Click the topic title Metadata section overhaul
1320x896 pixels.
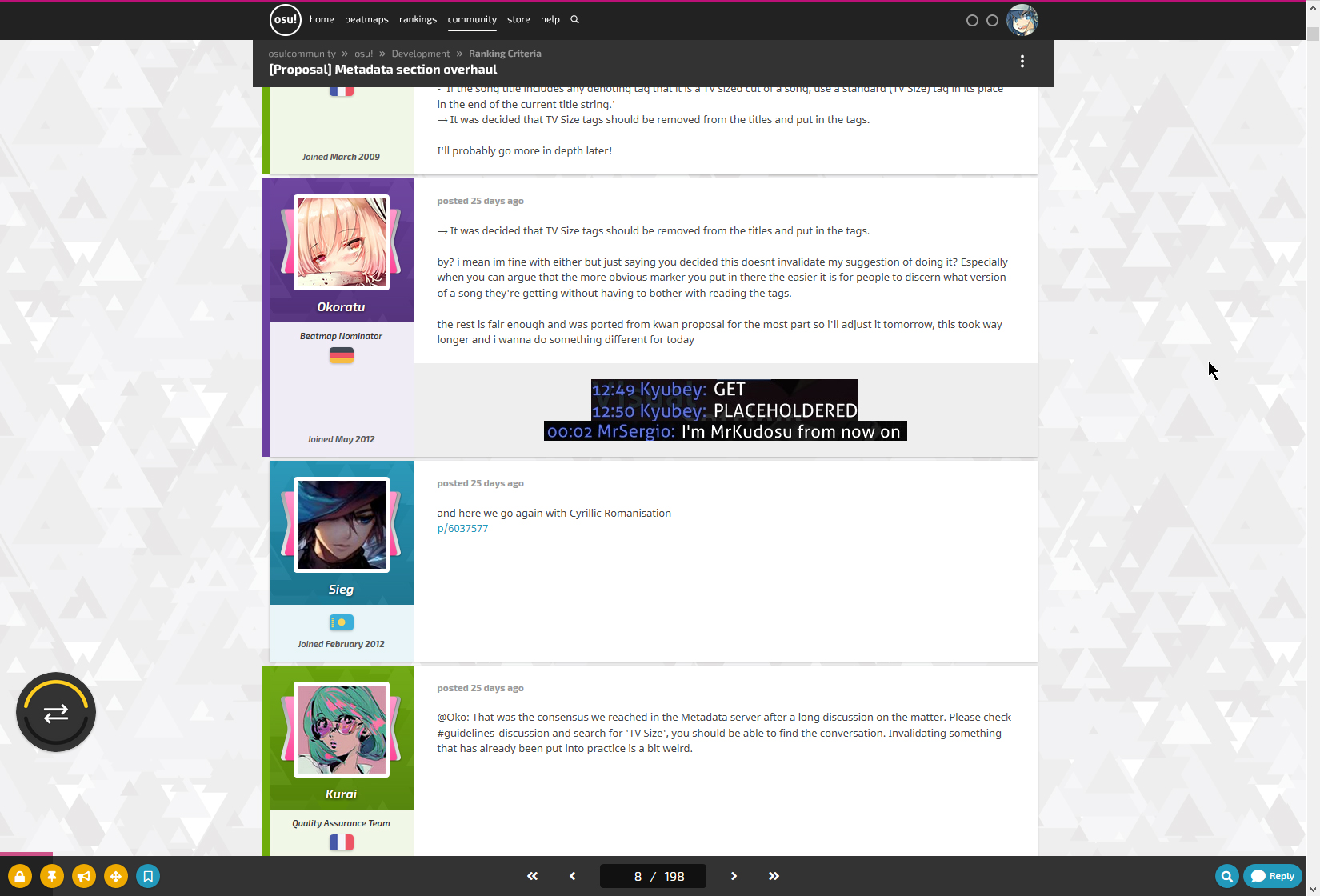[383, 70]
